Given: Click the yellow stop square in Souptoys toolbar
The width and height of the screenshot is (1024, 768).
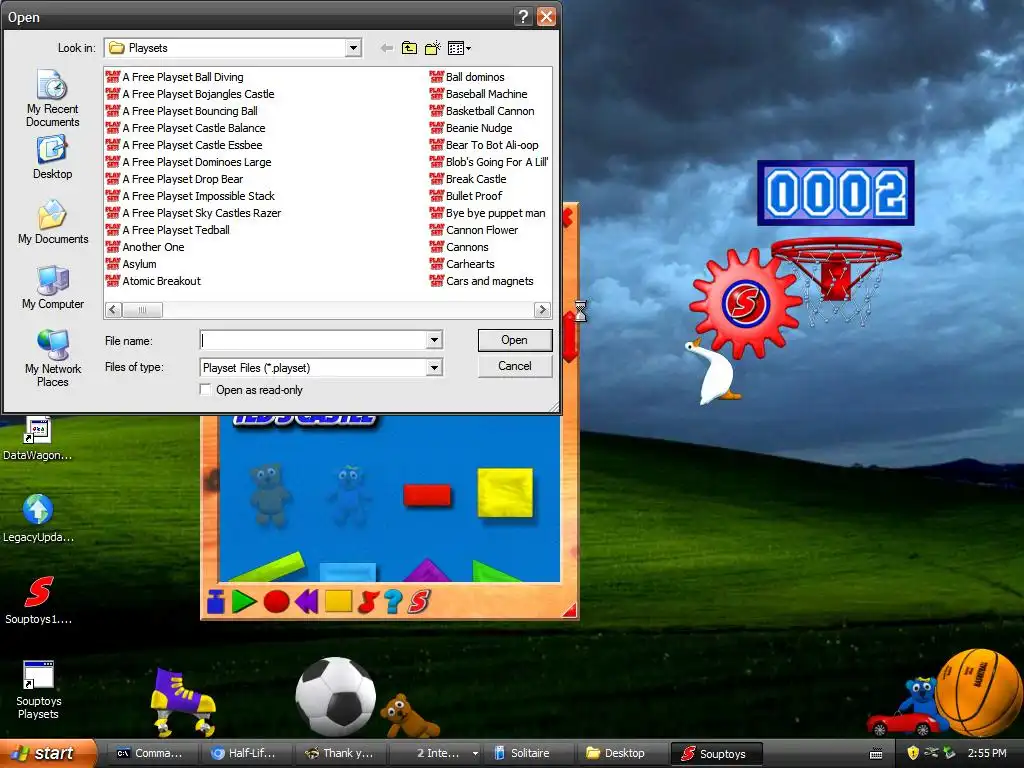Looking at the screenshot, I should point(338,601).
